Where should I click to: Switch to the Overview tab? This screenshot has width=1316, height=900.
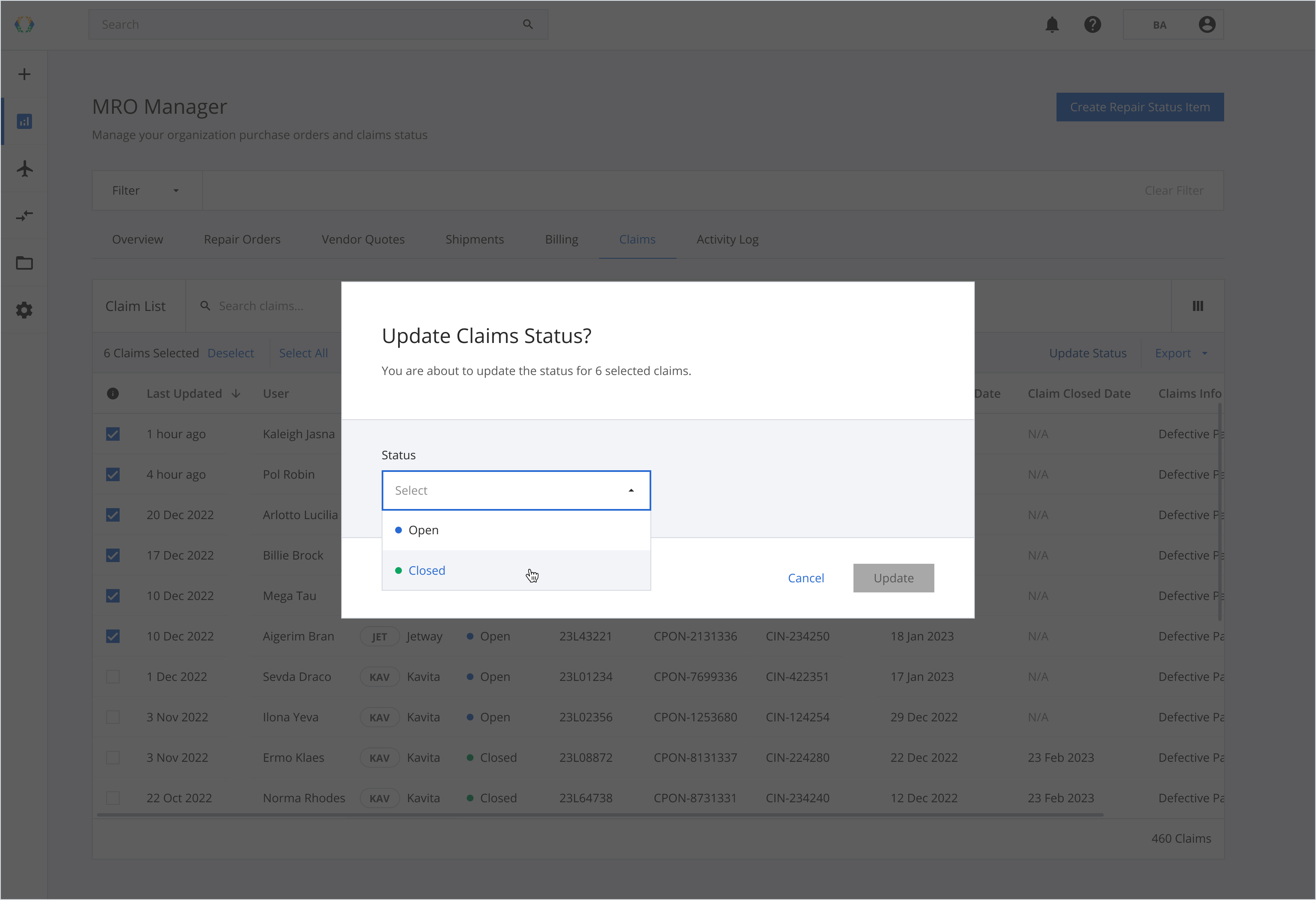coord(138,240)
